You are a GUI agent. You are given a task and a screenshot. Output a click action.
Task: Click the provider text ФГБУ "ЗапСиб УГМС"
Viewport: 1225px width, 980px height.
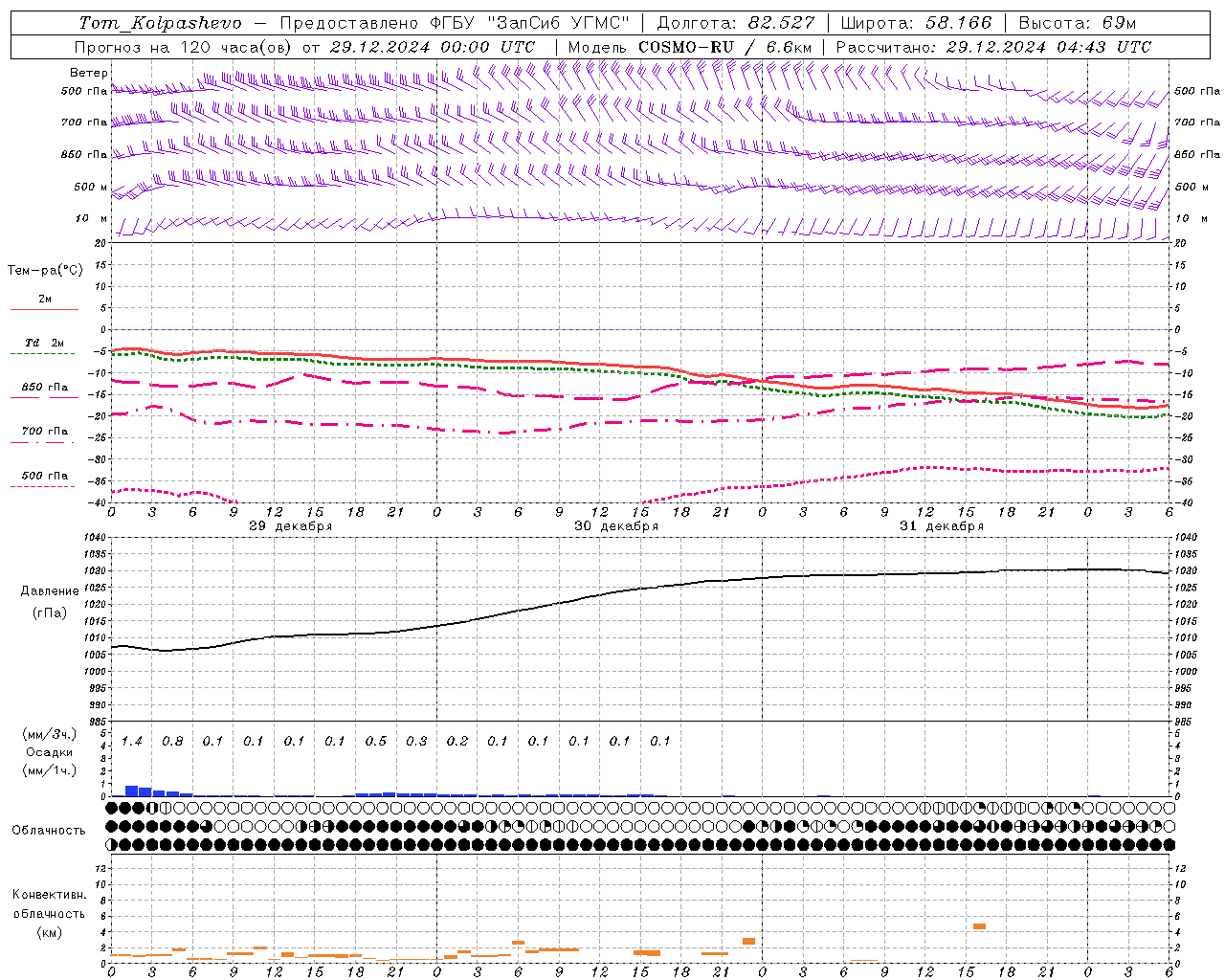[x=531, y=23]
